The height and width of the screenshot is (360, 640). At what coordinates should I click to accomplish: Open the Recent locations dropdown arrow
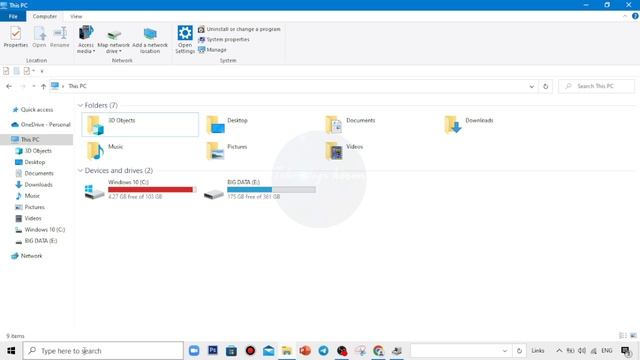[34, 86]
